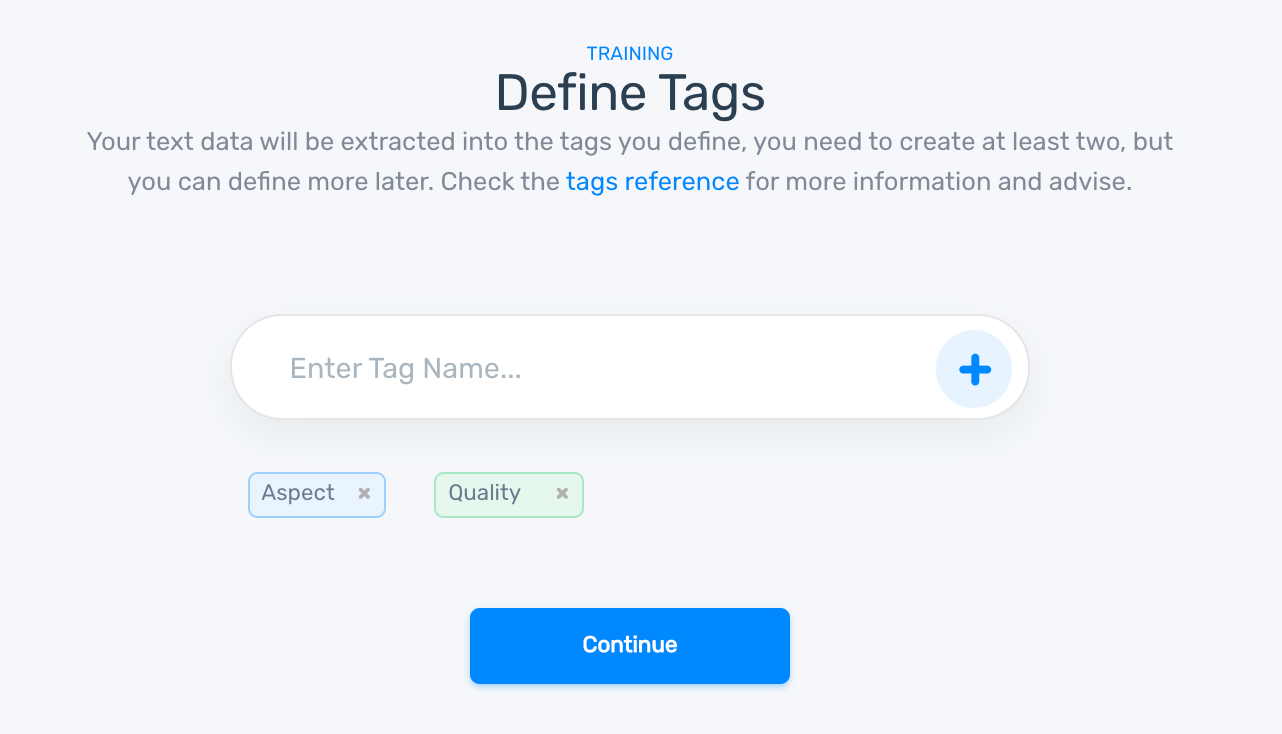This screenshot has width=1282, height=734.
Task: Delete the Quality tag using its x
Action: (x=562, y=493)
